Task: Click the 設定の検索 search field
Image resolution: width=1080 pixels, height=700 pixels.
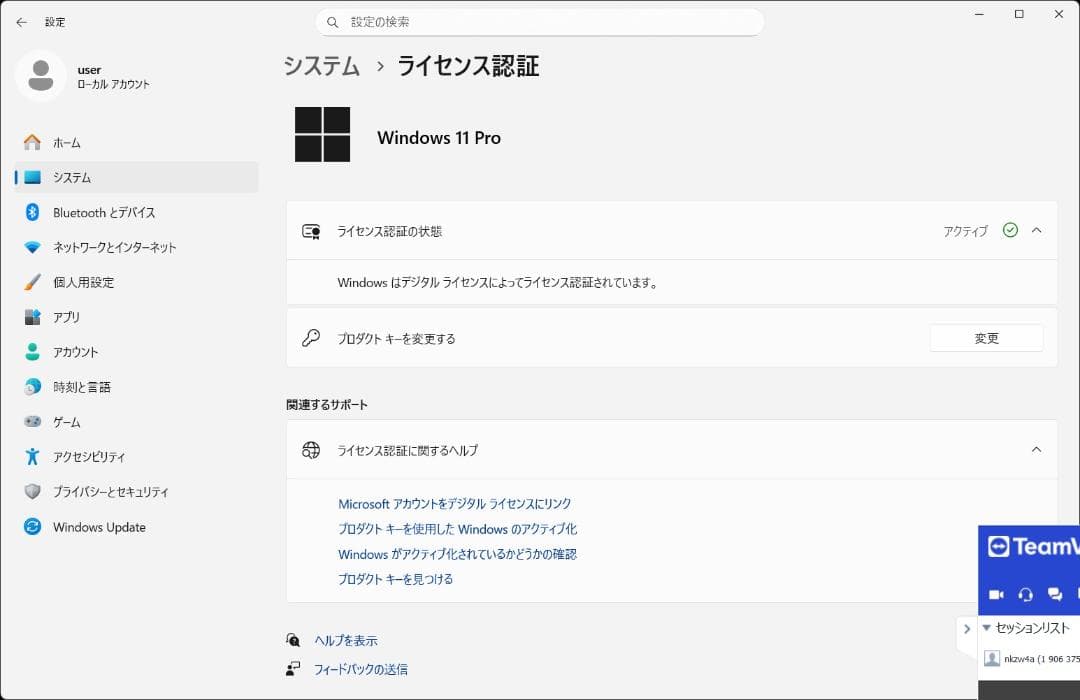Action: tap(540, 21)
